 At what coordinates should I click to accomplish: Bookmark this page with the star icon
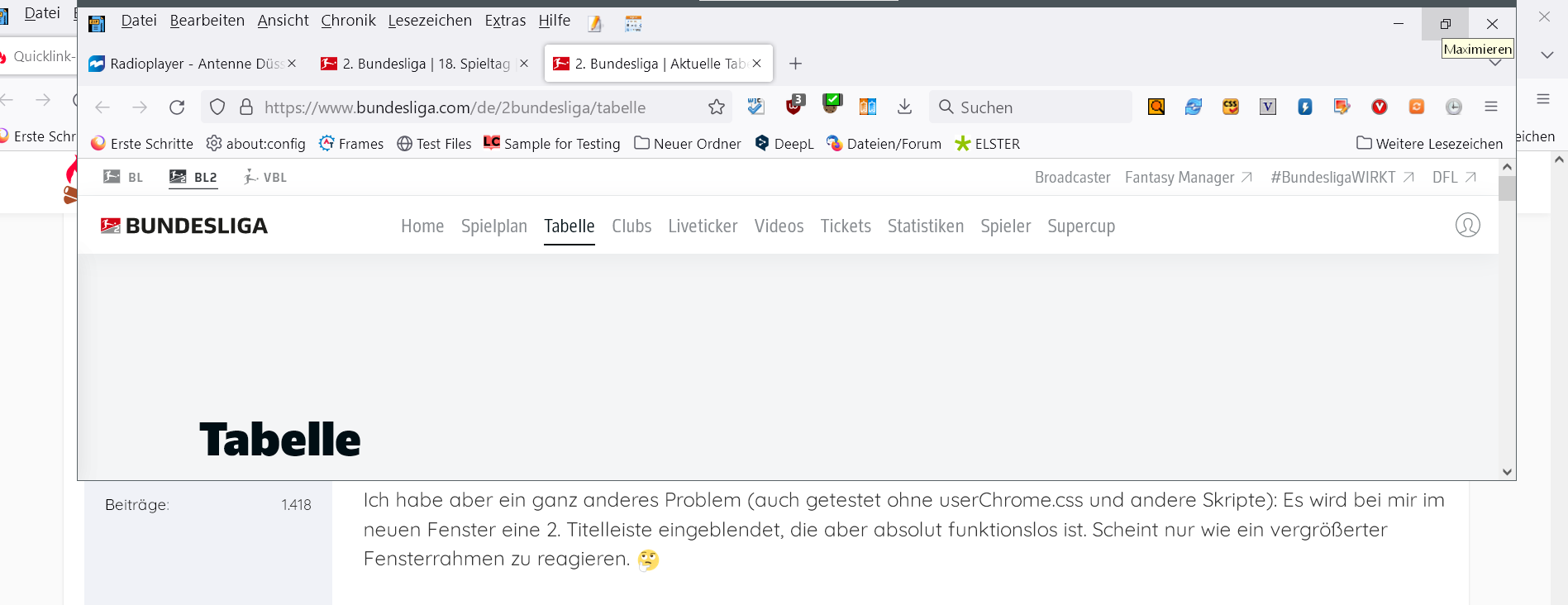tap(717, 107)
